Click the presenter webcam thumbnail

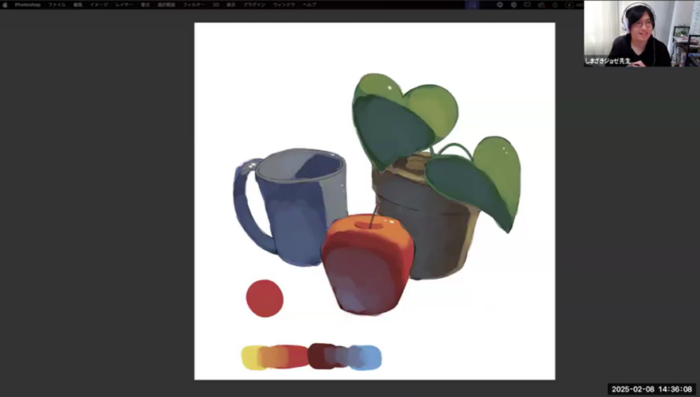click(642, 33)
